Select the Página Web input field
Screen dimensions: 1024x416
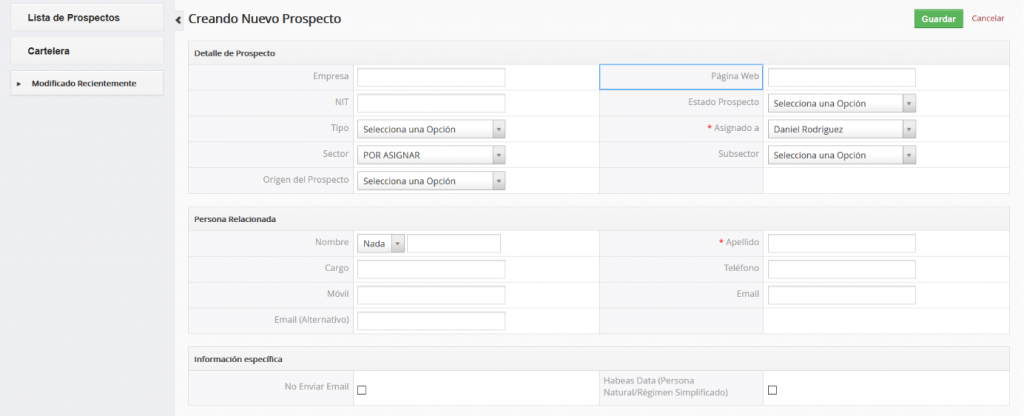tap(841, 77)
